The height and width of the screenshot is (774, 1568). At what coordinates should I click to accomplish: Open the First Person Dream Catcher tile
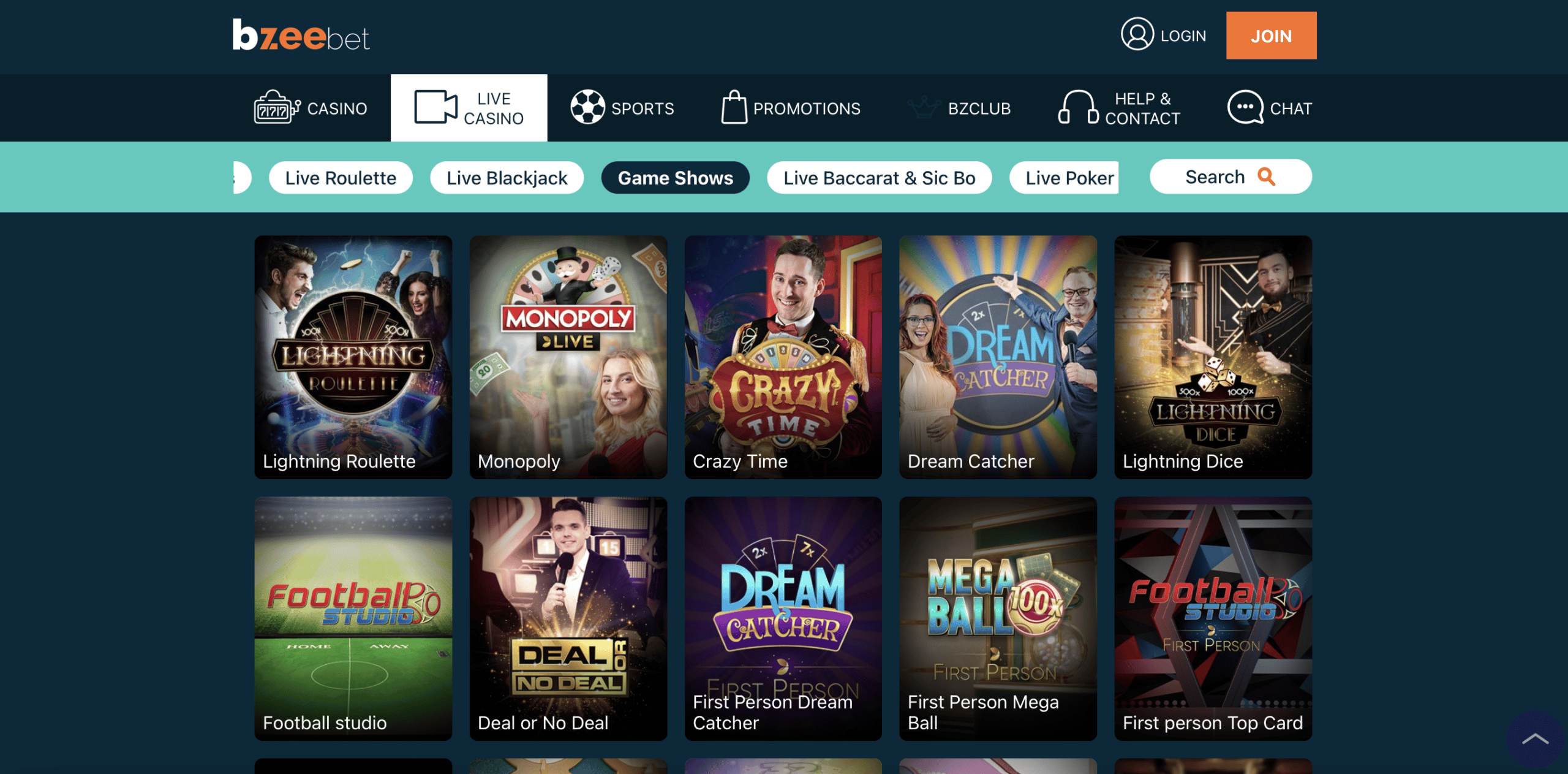(783, 619)
